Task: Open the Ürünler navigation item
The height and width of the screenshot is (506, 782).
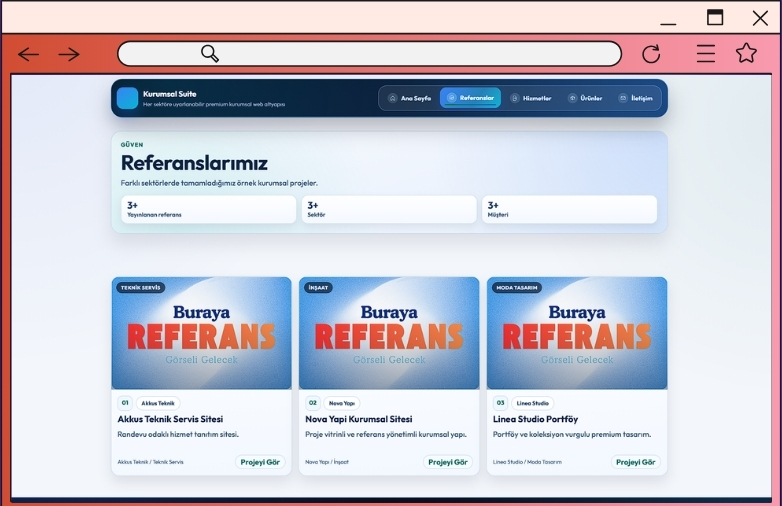Action: click(585, 98)
